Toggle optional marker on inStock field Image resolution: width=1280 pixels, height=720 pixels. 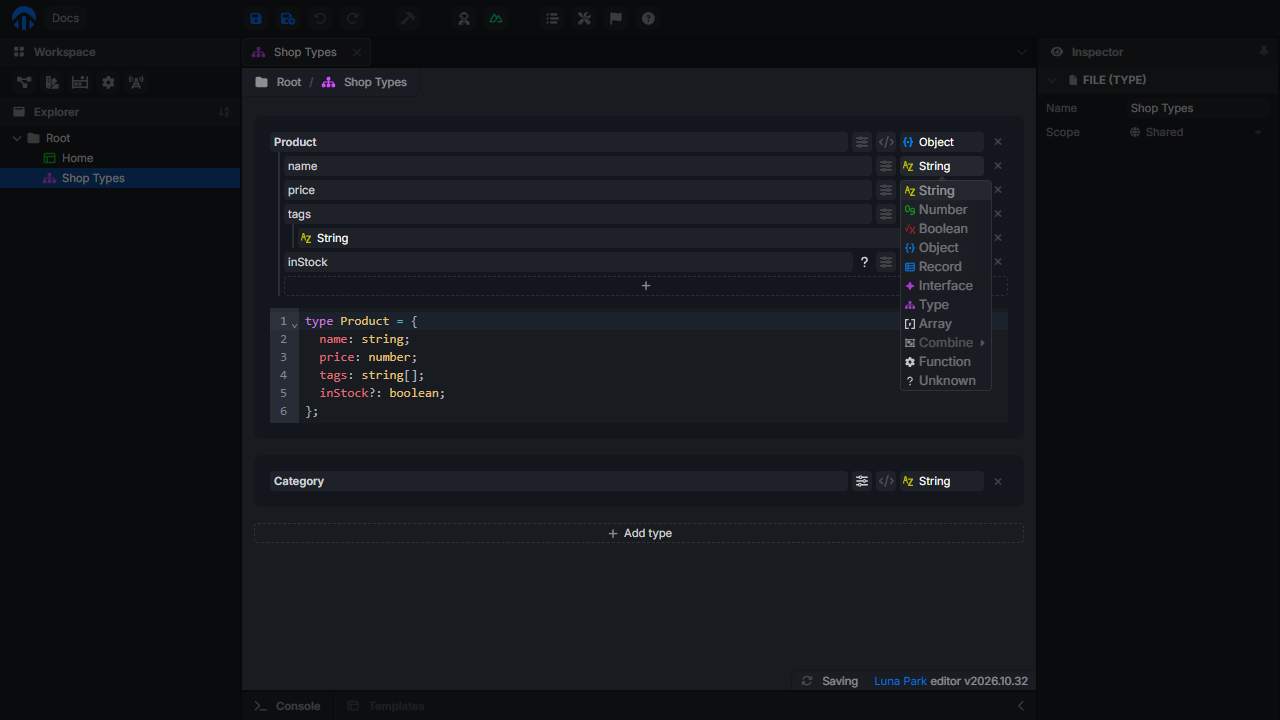click(864, 262)
